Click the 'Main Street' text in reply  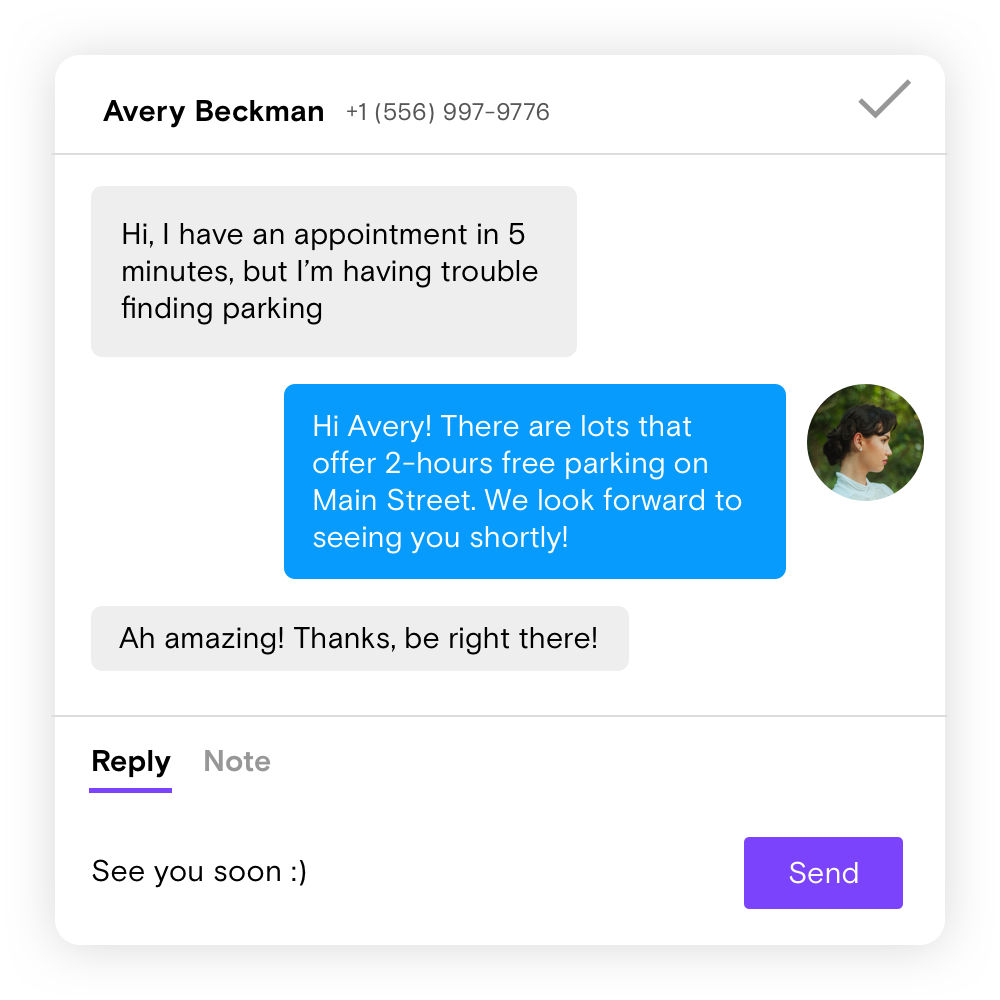pos(393,501)
